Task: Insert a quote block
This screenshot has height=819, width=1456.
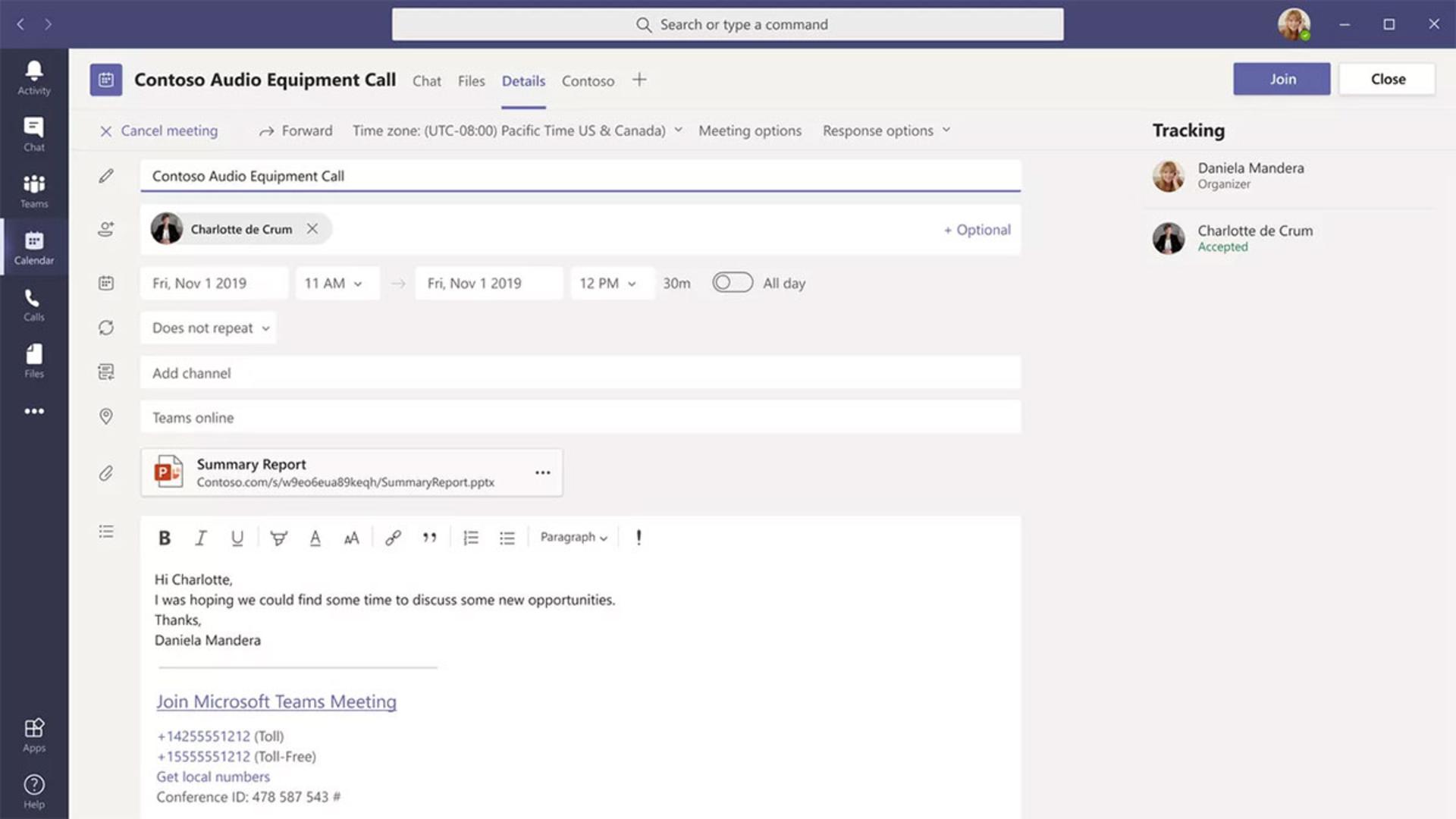Action: (x=430, y=538)
